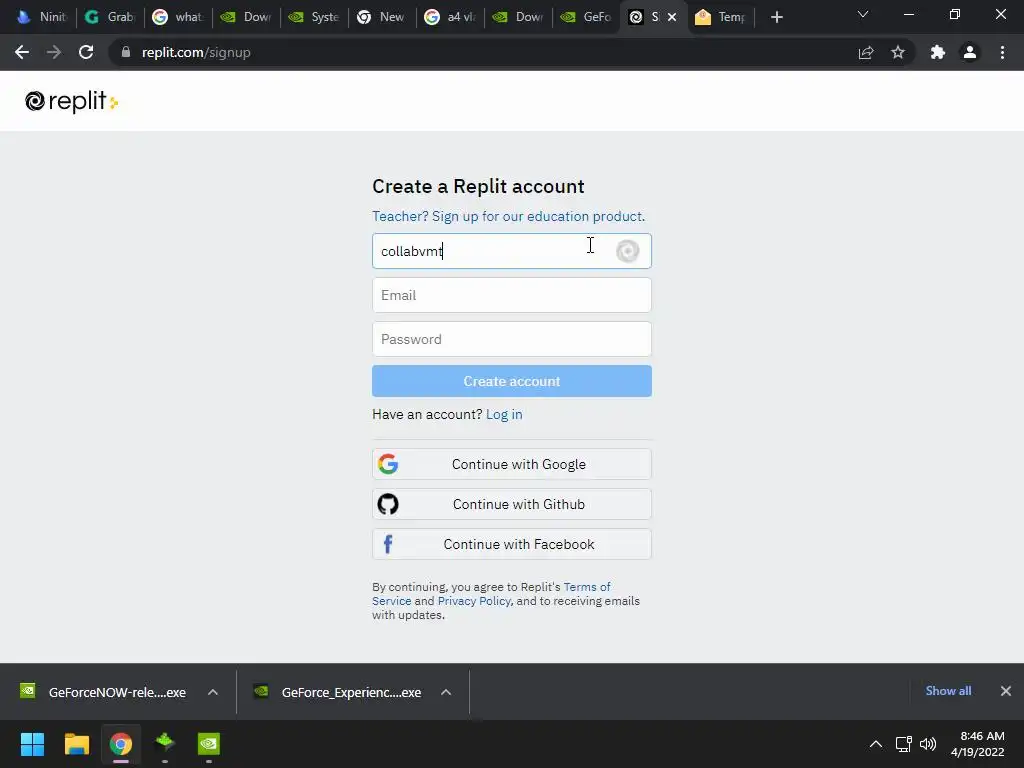Follow the Log in link

click(x=504, y=414)
